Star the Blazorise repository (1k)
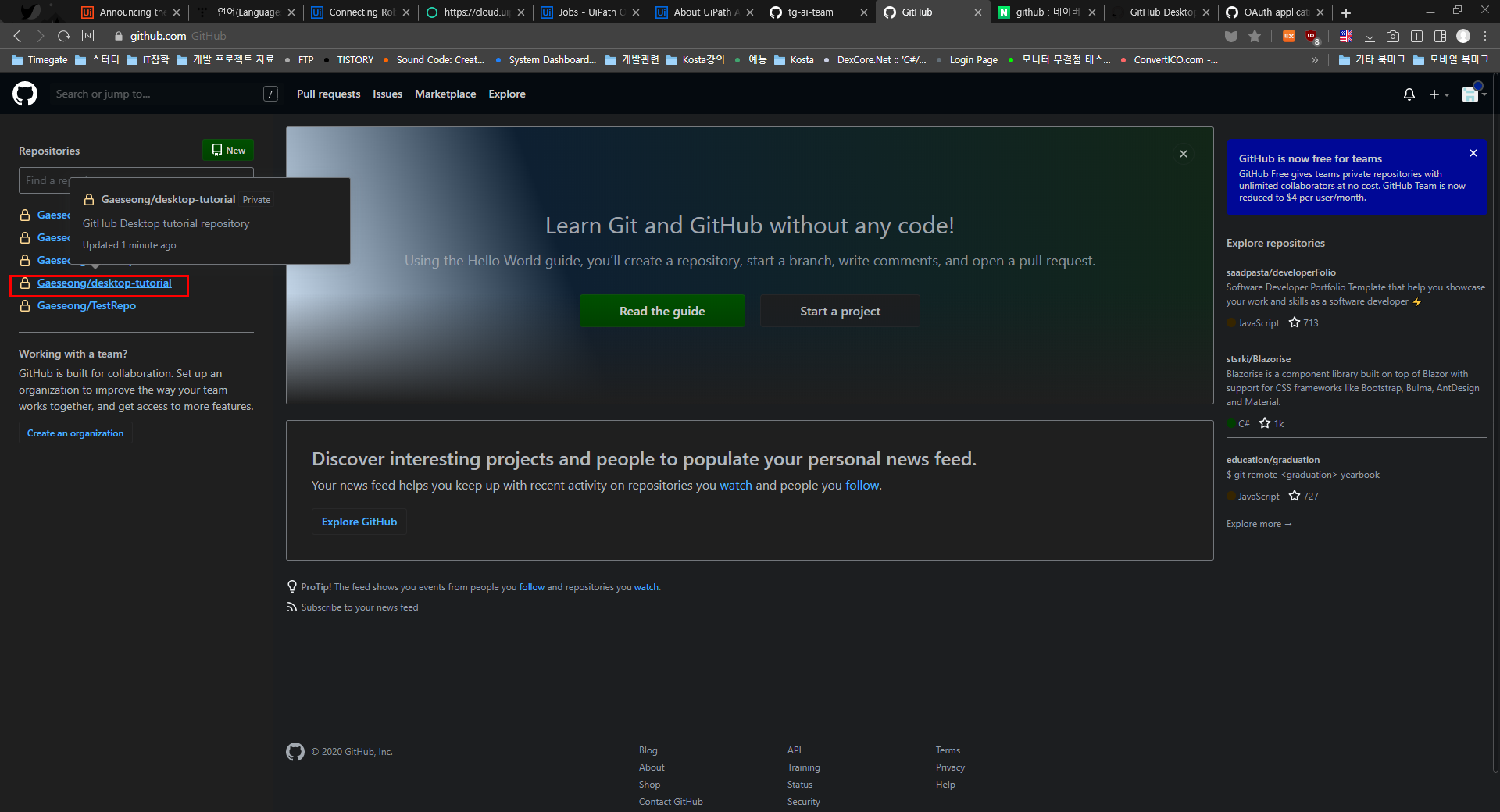 coord(1265,423)
